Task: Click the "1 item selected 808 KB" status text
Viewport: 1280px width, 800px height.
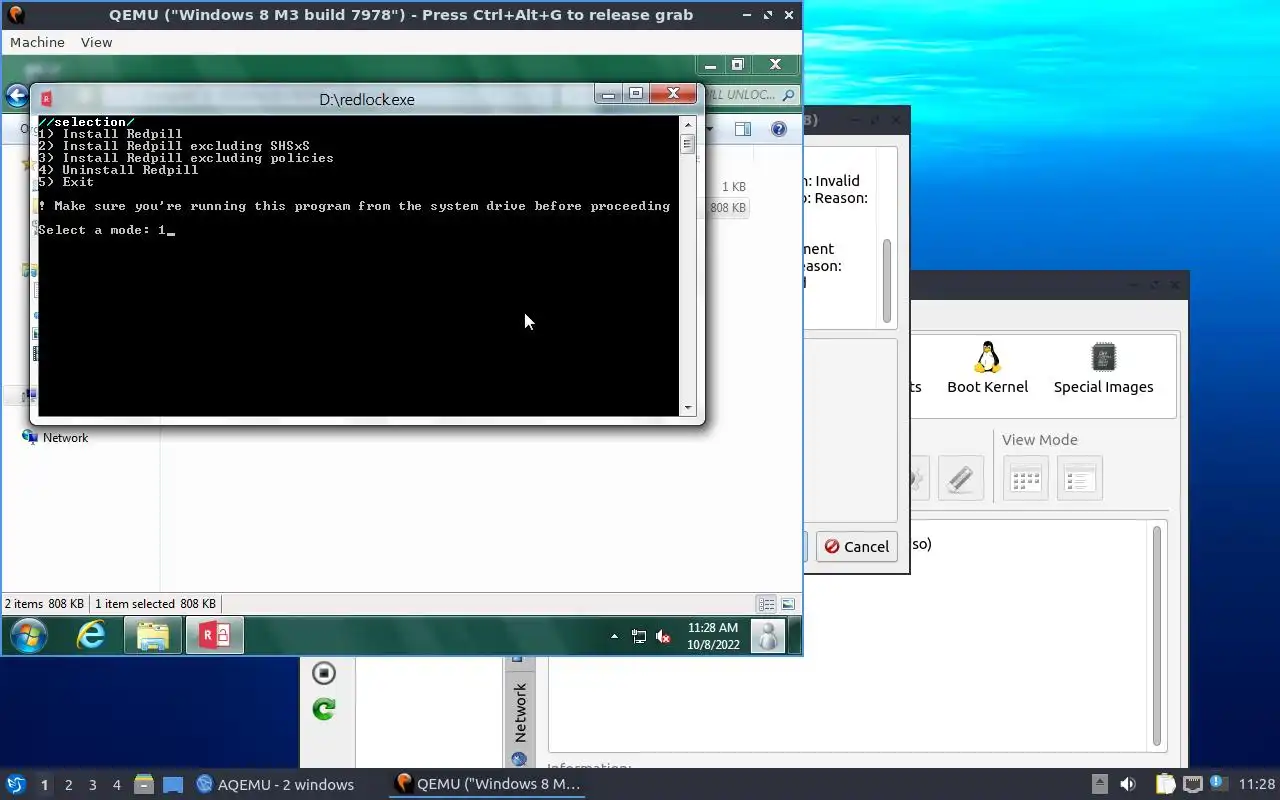Action: [x=155, y=604]
